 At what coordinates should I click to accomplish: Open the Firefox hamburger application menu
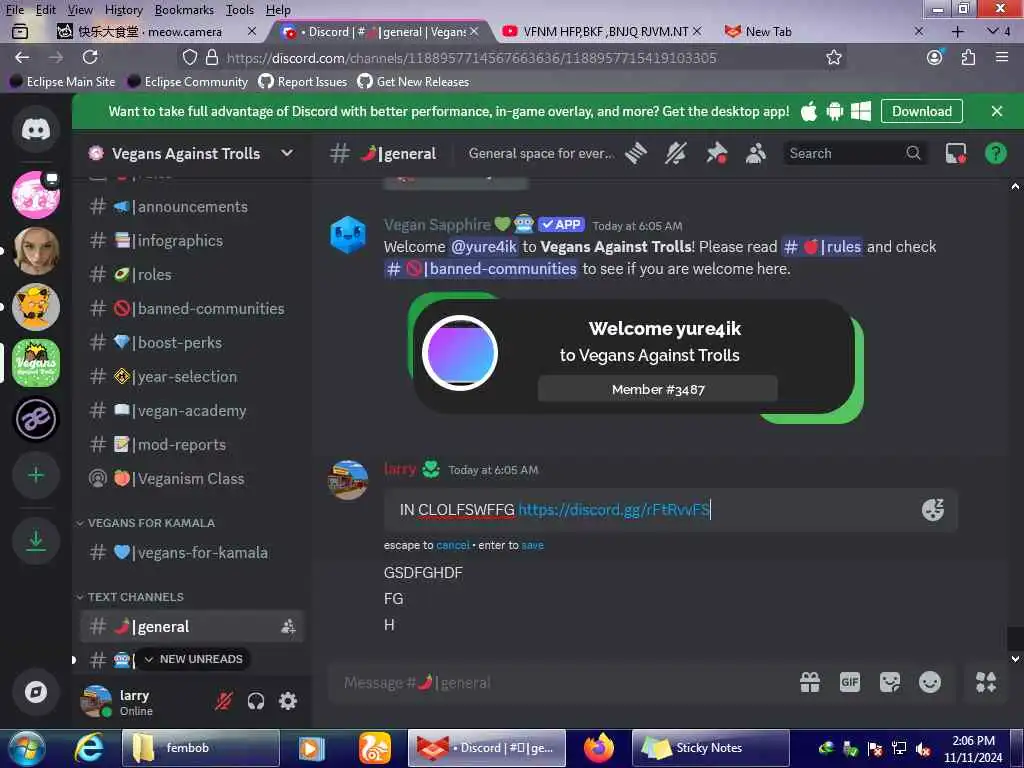1002,57
